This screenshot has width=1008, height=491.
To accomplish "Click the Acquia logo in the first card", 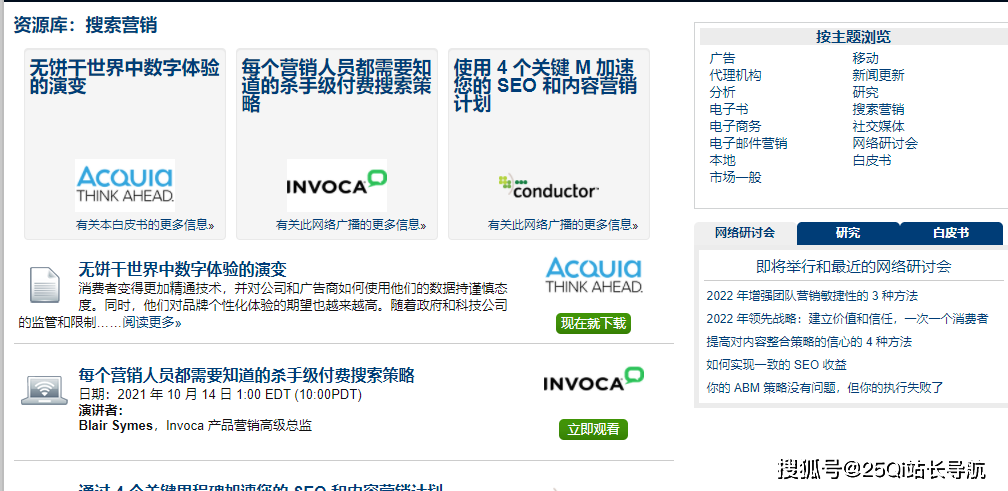I will click(125, 185).
